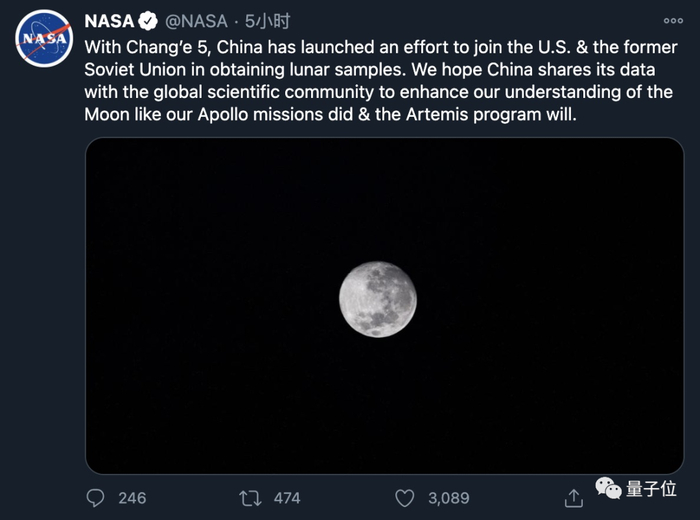Open the @NASA handle link

click(x=199, y=21)
